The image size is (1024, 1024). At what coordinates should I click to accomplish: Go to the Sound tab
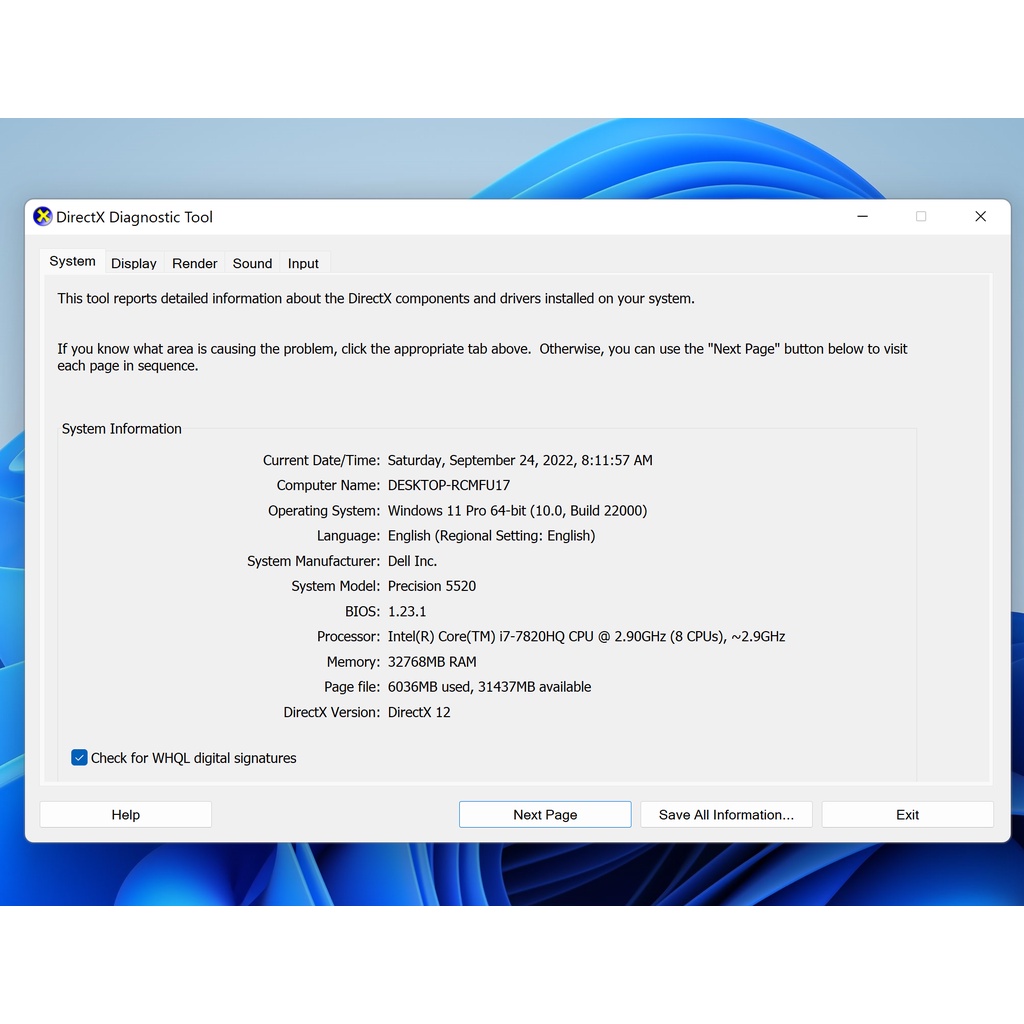252,264
